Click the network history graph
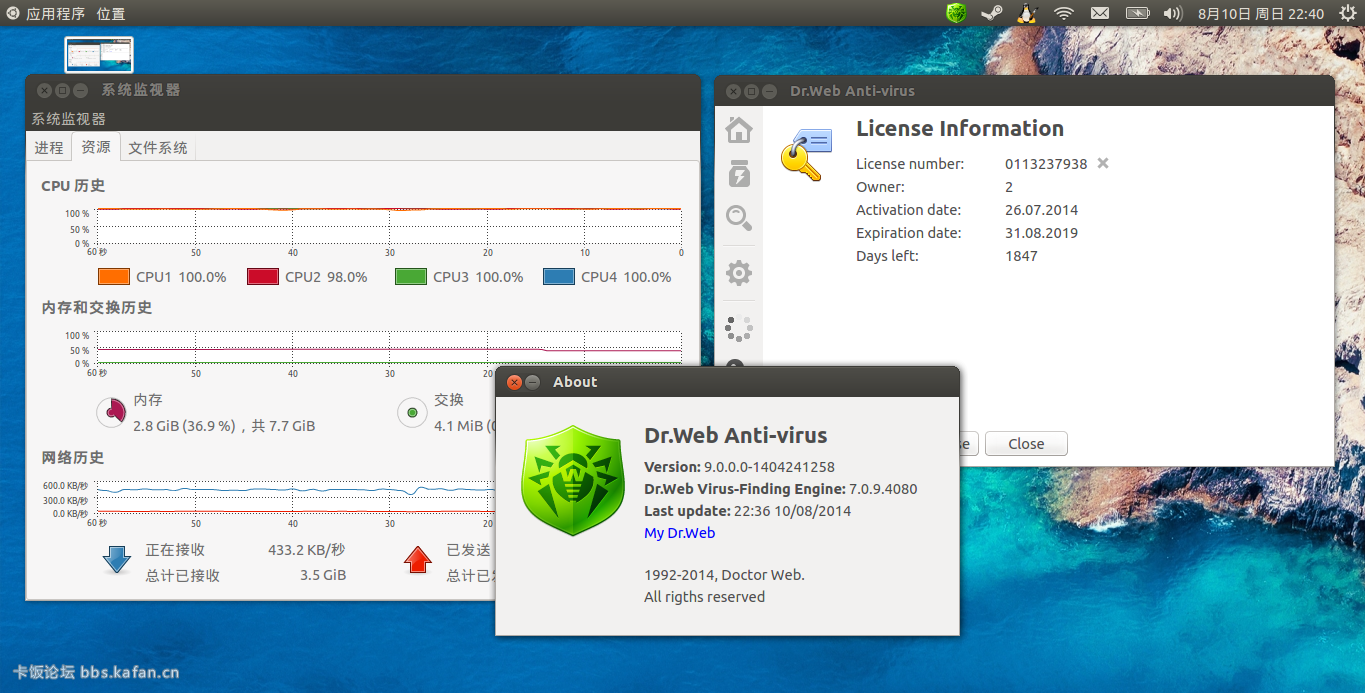 point(296,497)
